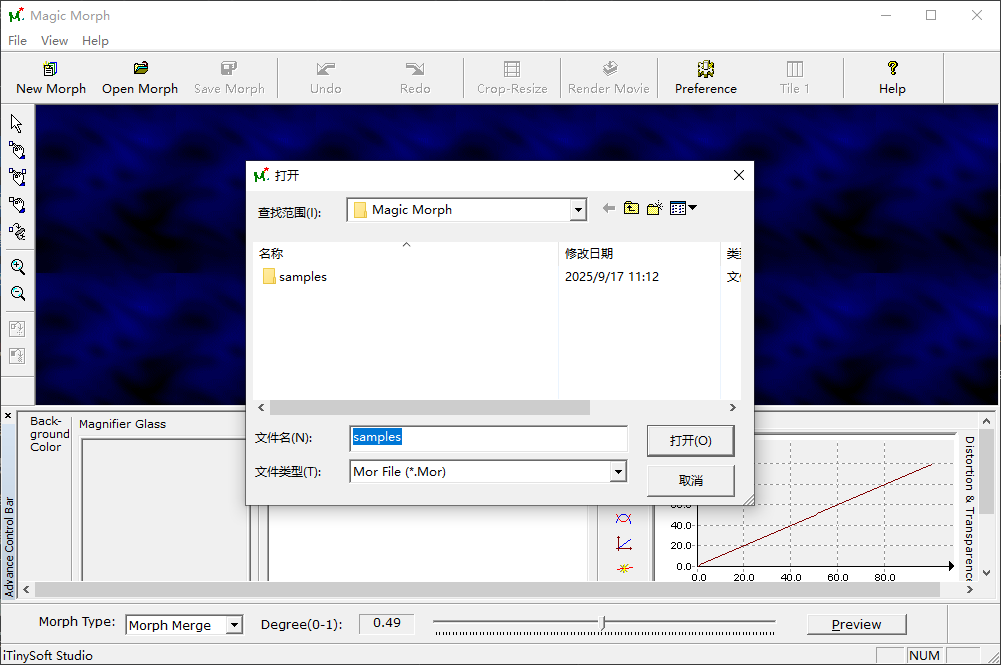Image resolution: width=1001 pixels, height=665 pixels.
Task: Close the 打开 dialog
Action: 739,175
